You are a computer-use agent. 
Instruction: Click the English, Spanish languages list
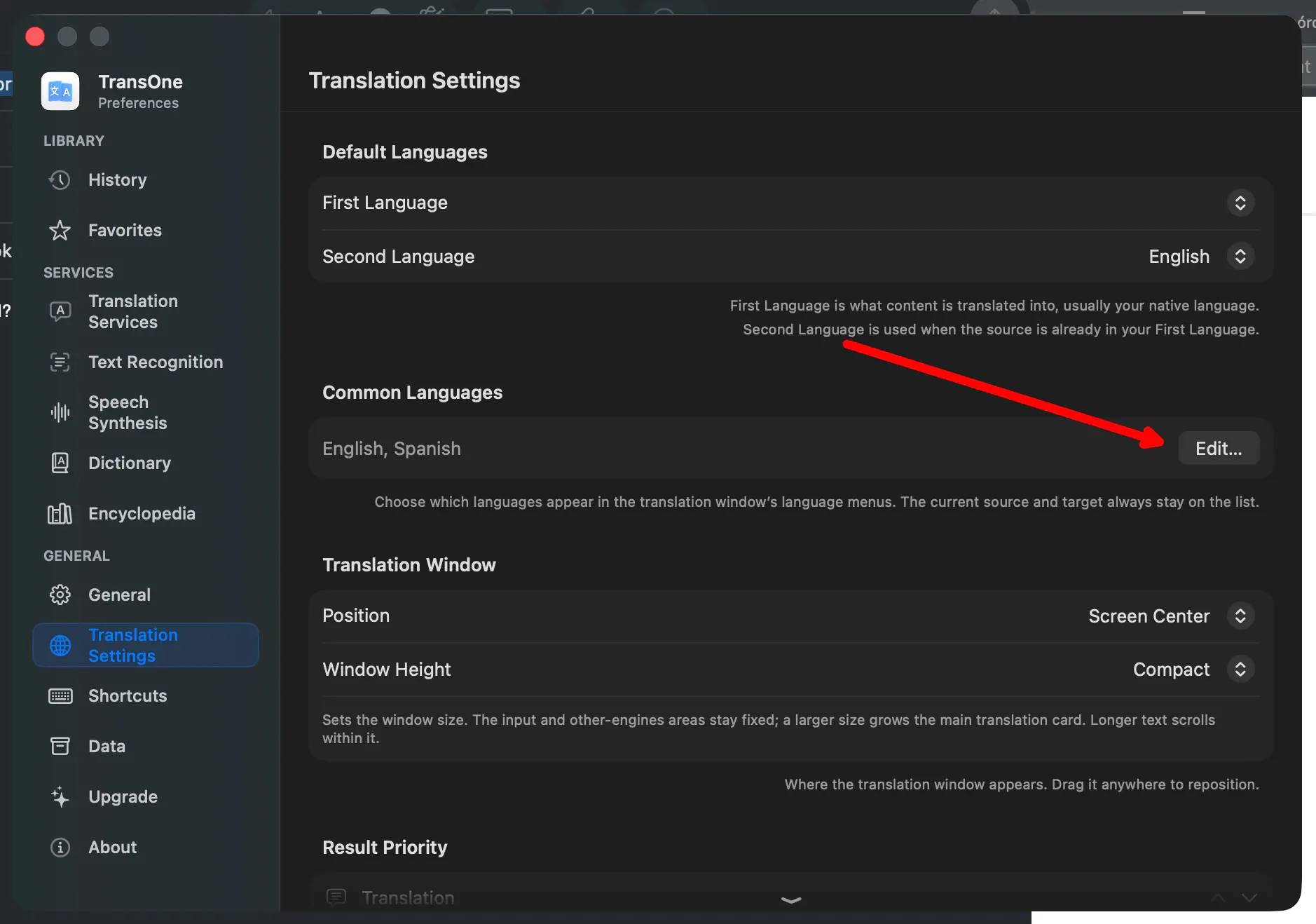pos(392,449)
